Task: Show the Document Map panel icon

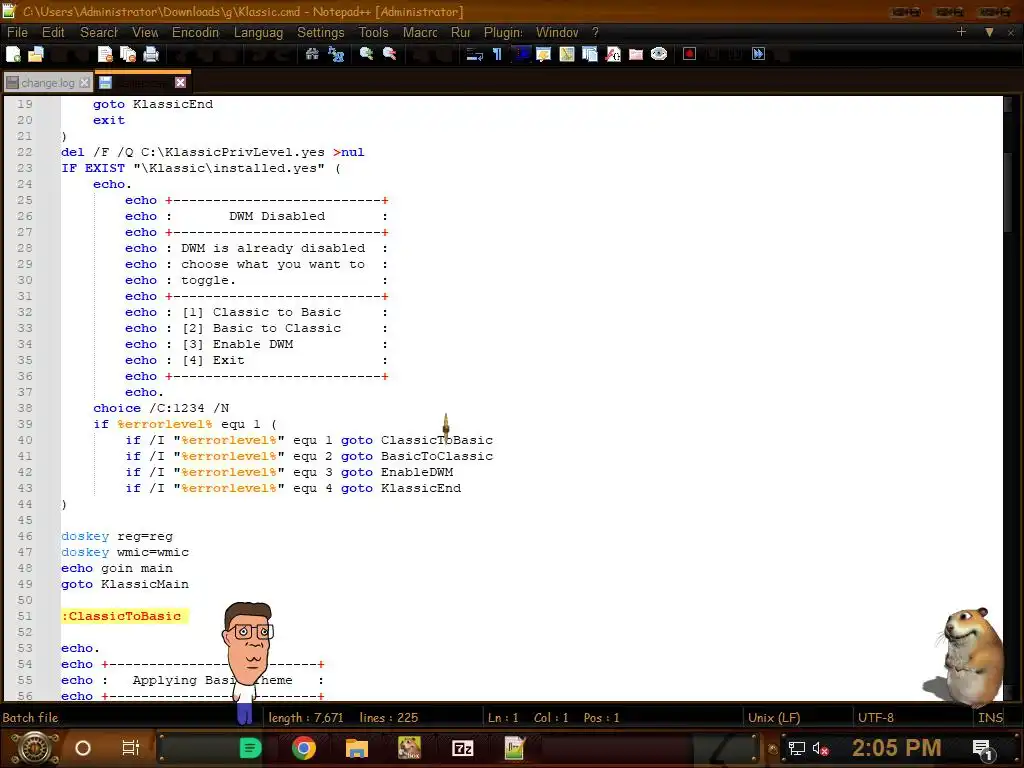Action: tap(567, 54)
